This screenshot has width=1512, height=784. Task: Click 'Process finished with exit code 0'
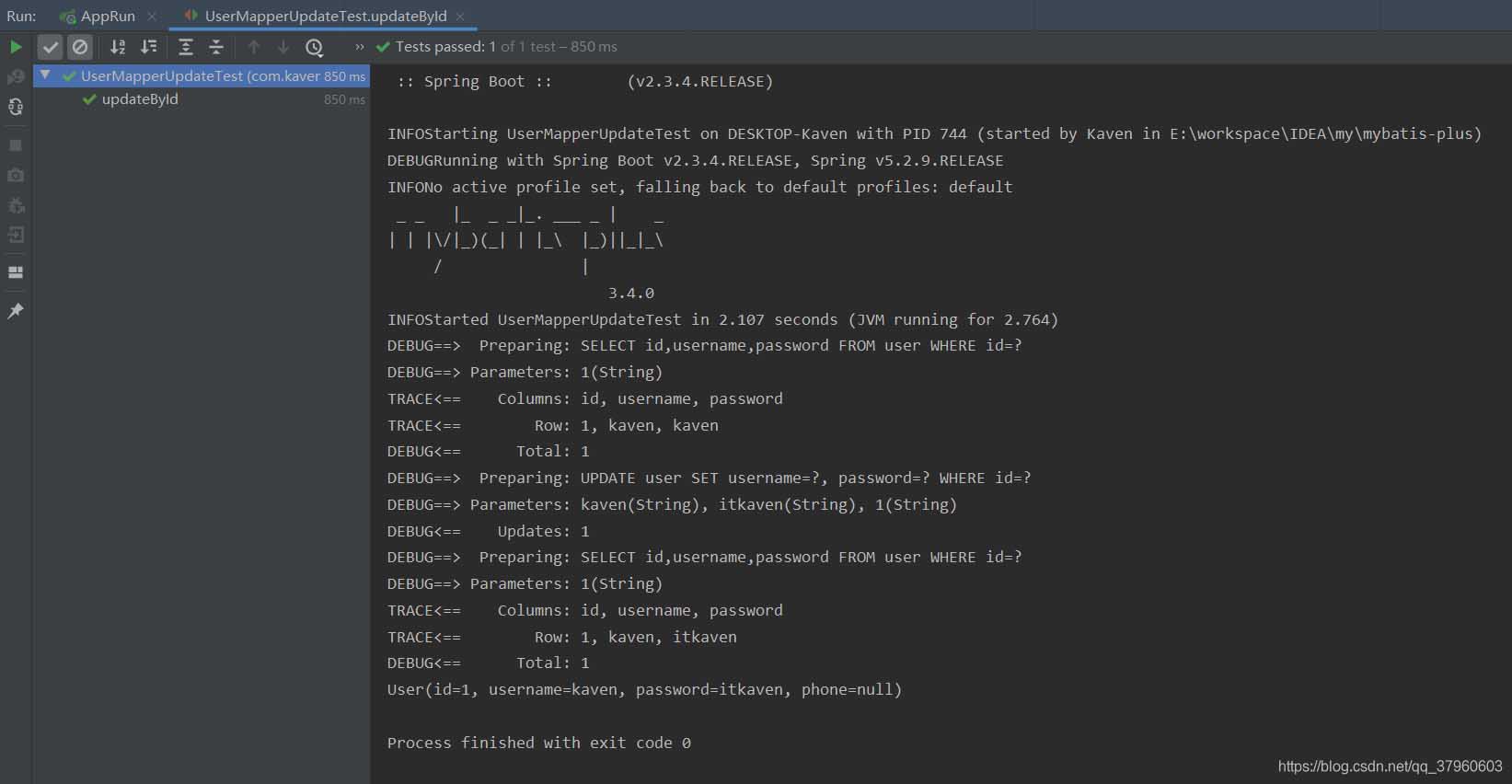point(538,743)
